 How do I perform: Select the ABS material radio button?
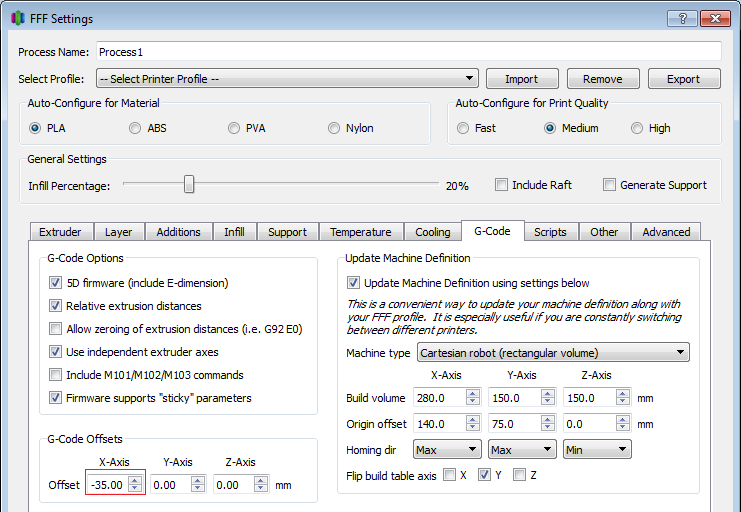click(135, 128)
